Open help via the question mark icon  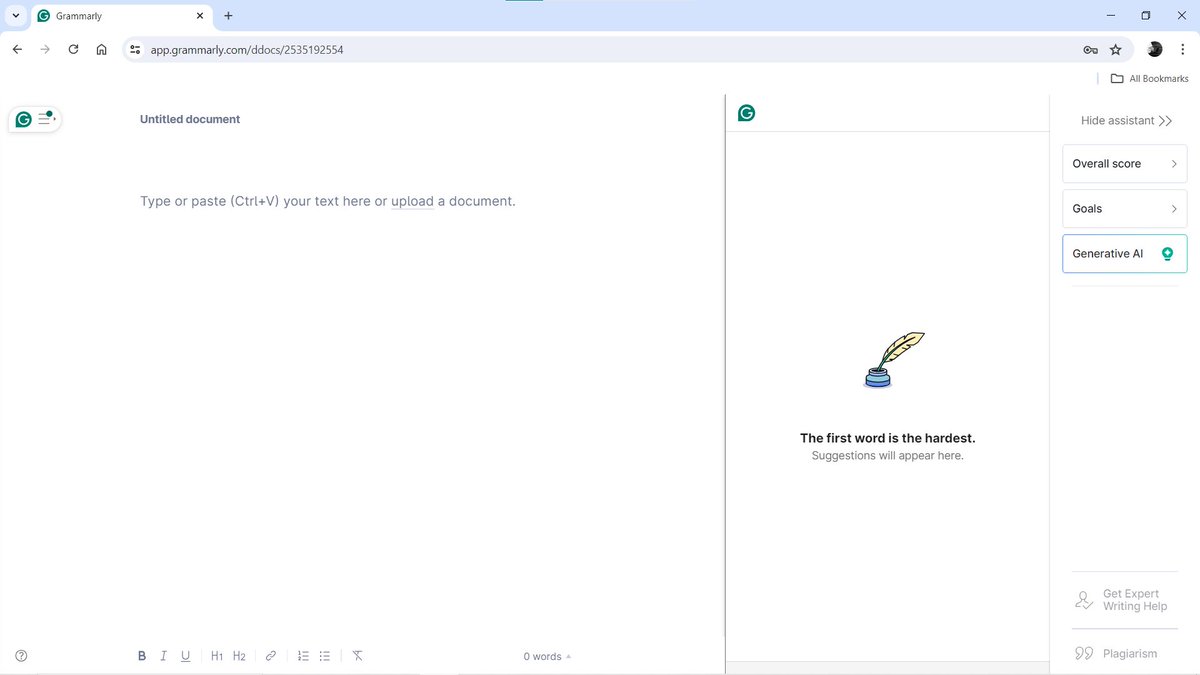pyautogui.click(x=22, y=656)
